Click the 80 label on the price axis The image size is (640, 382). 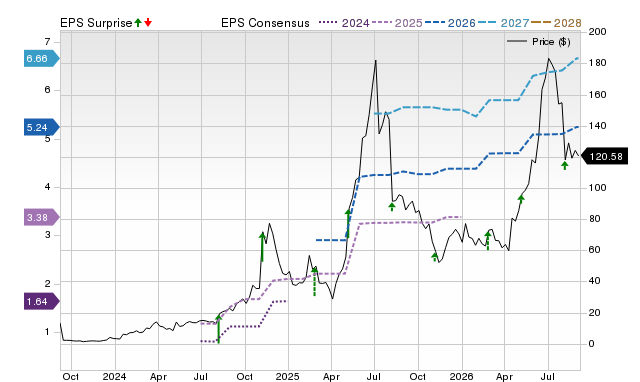[594, 219]
